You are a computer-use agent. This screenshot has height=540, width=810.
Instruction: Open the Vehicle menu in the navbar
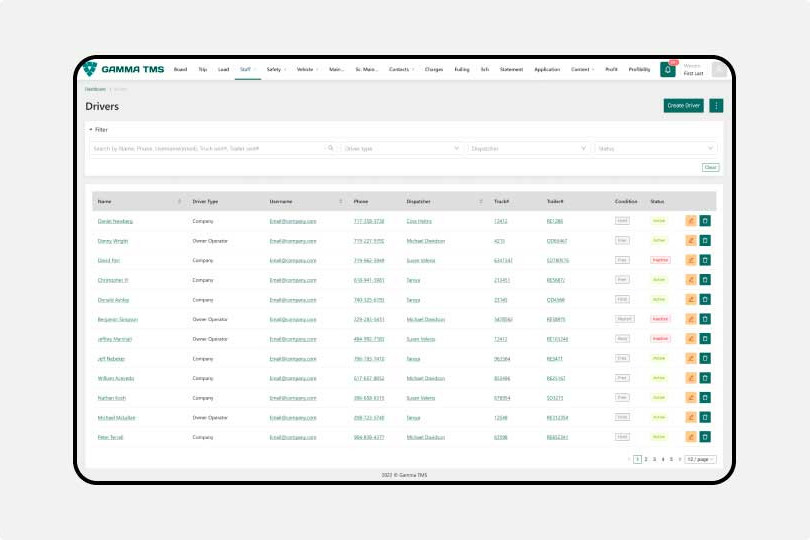(307, 70)
